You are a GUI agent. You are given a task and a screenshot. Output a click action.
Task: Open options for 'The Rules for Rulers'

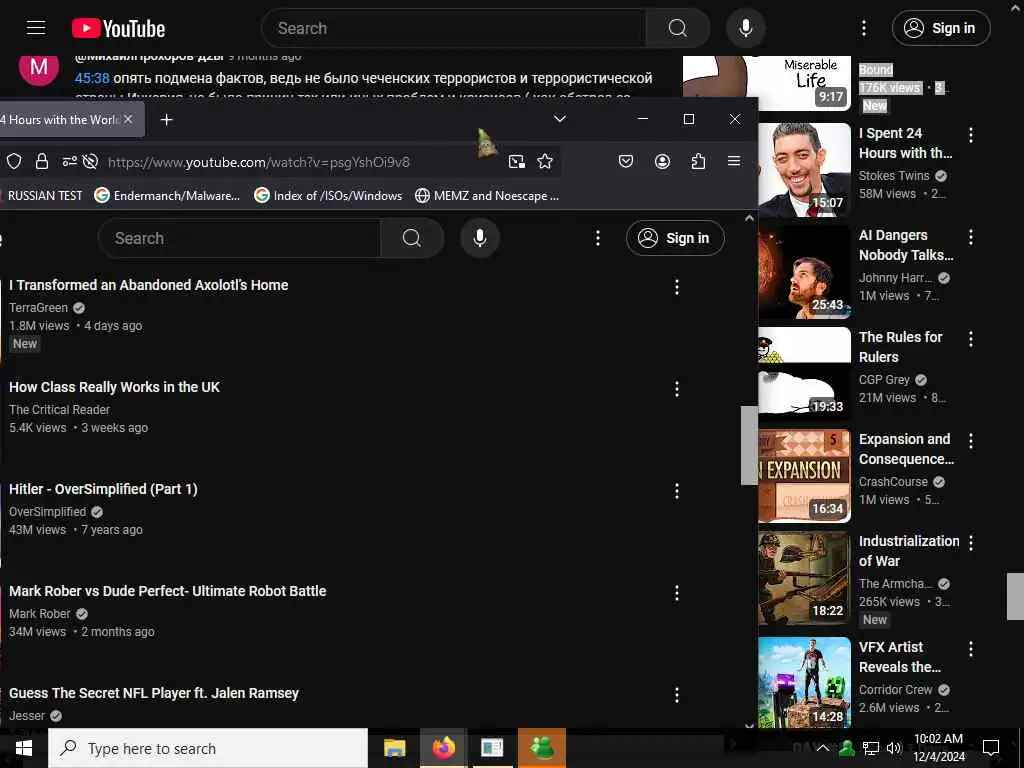tap(971, 339)
